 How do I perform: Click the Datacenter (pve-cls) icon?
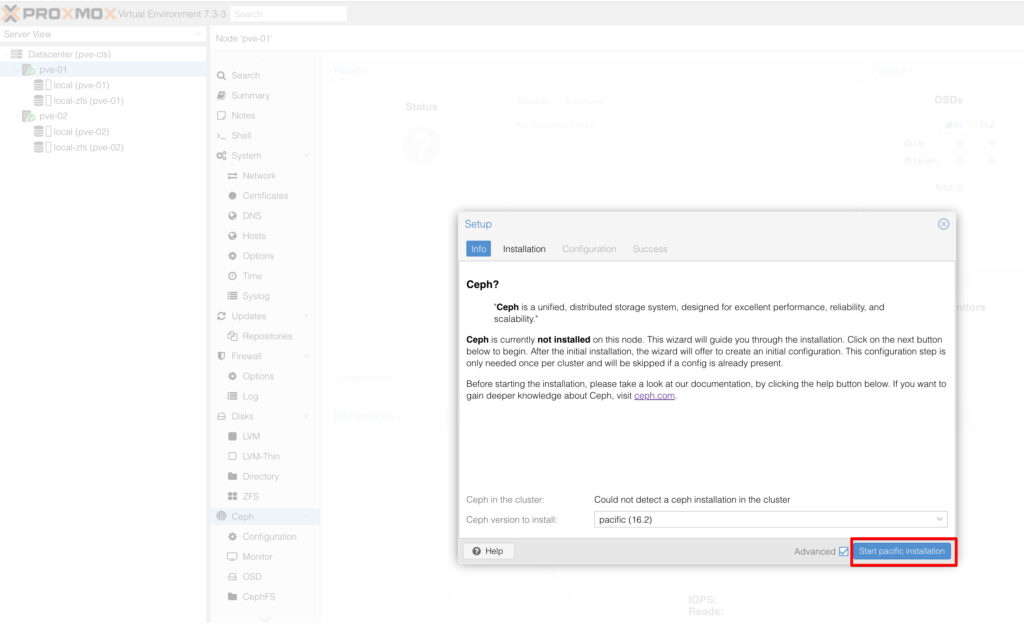pos(17,54)
